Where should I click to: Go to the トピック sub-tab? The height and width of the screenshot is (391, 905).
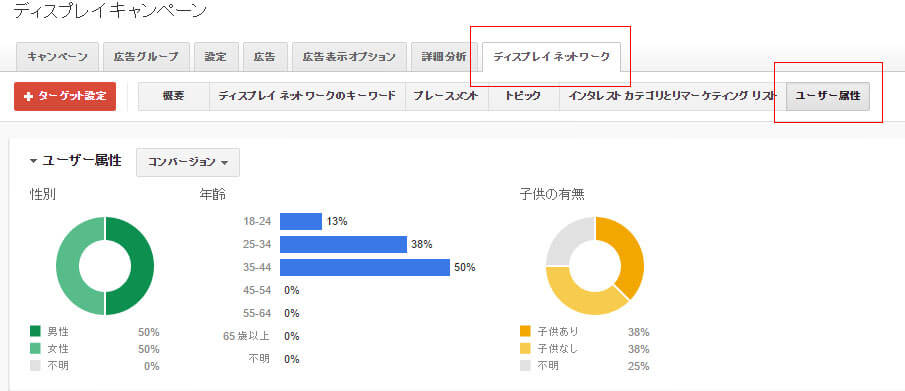[523, 96]
